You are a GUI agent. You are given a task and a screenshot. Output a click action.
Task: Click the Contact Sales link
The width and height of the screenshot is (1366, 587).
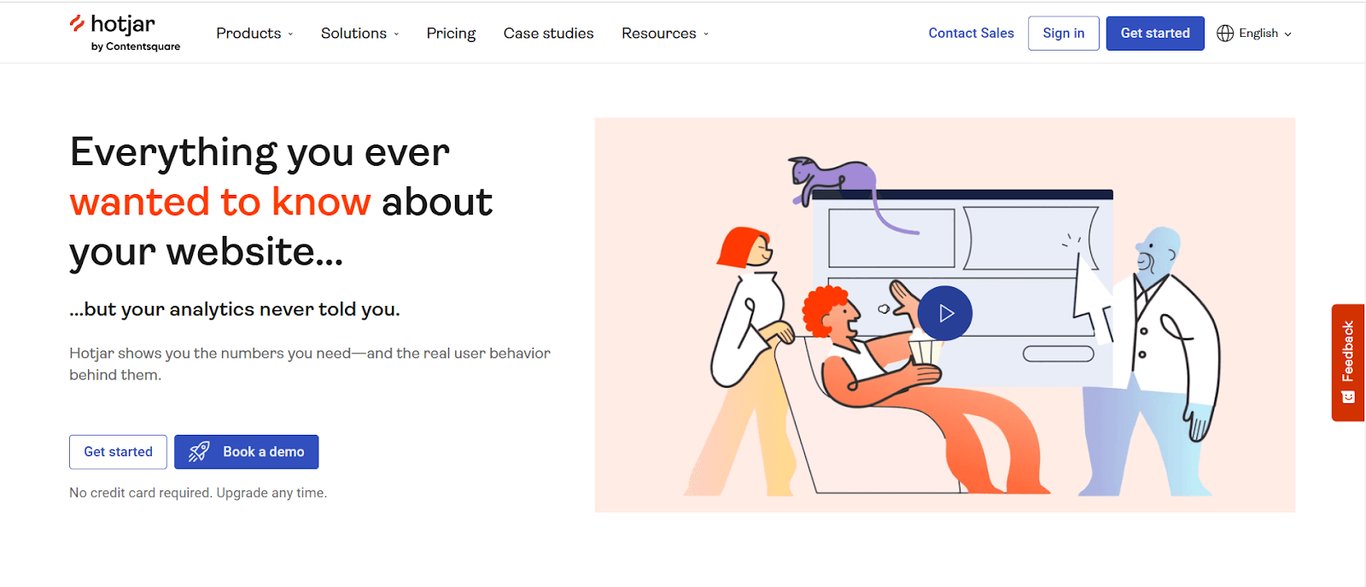point(970,32)
